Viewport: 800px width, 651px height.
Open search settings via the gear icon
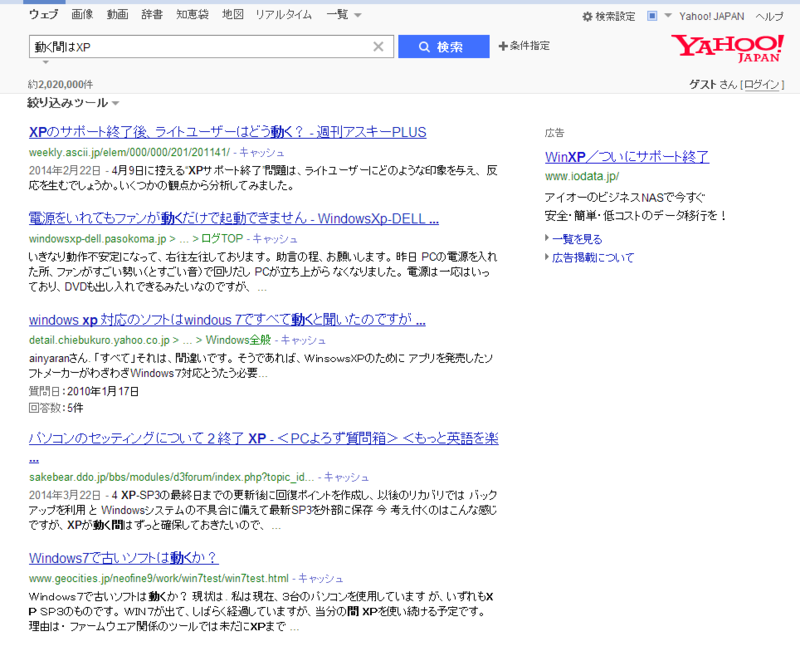coord(586,15)
